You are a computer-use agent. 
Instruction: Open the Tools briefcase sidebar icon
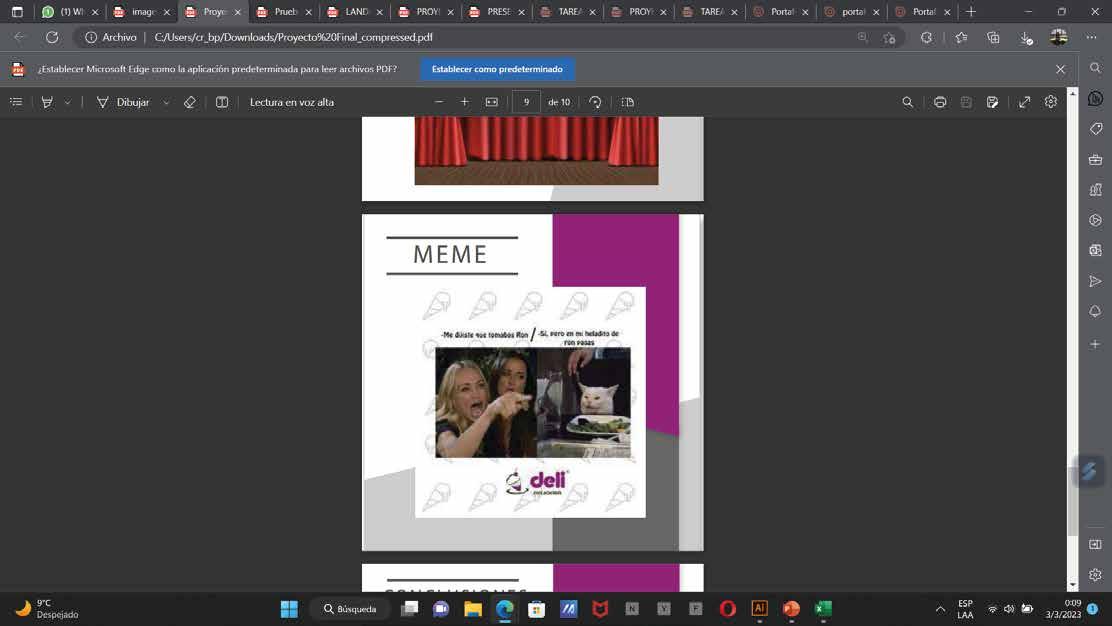coord(1096,160)
